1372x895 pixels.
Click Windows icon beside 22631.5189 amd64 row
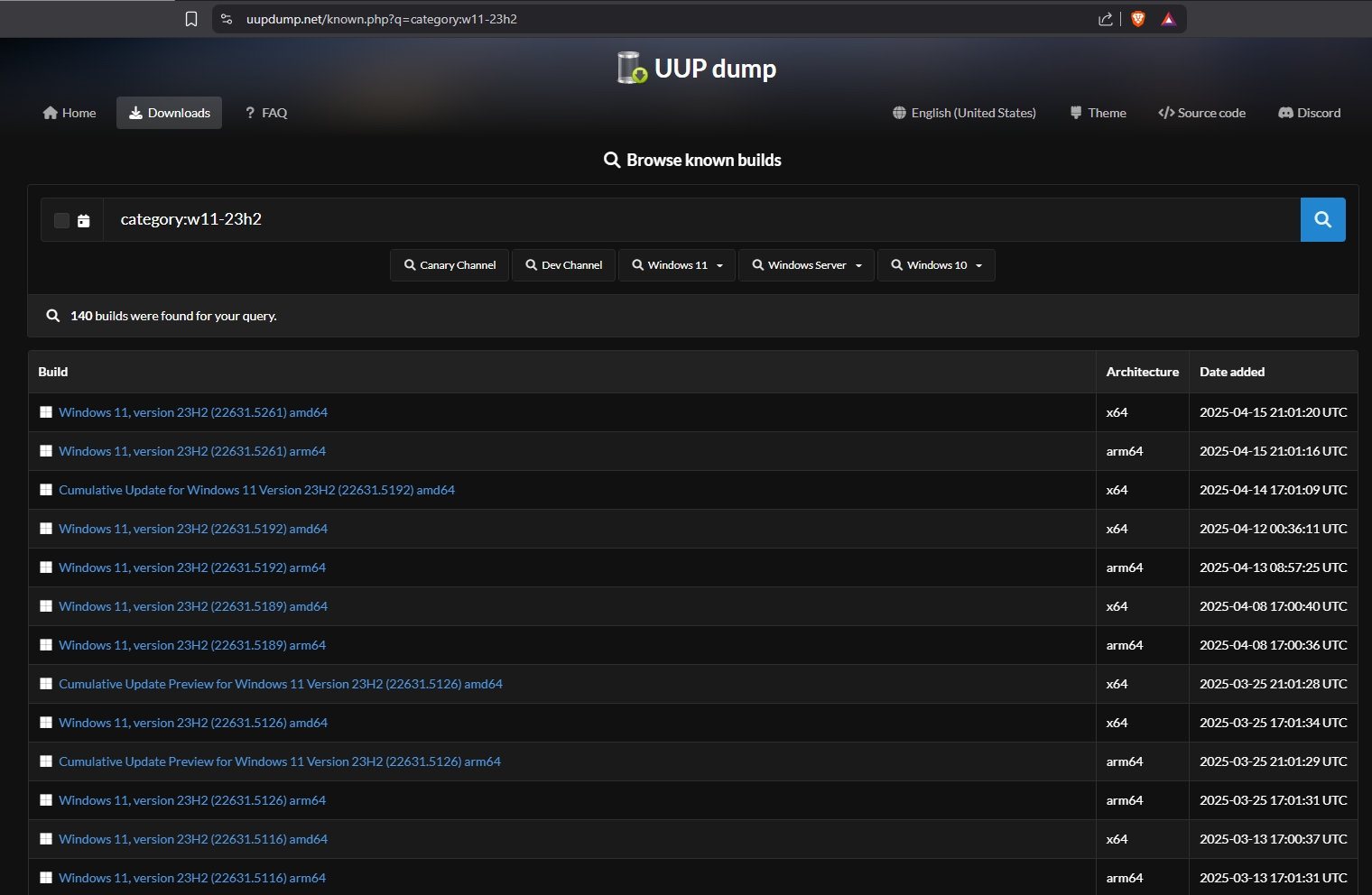pos(46,606)
